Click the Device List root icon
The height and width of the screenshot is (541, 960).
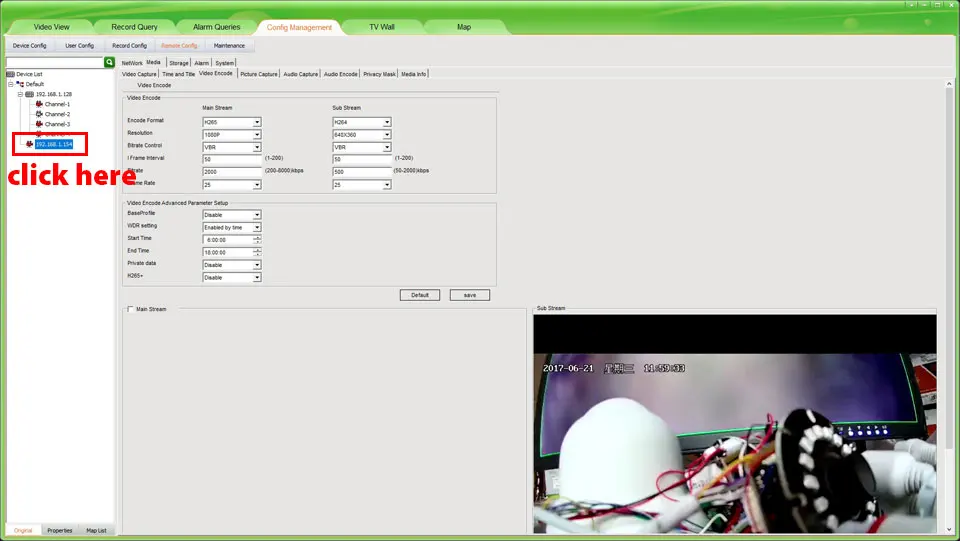pos(10,74)
